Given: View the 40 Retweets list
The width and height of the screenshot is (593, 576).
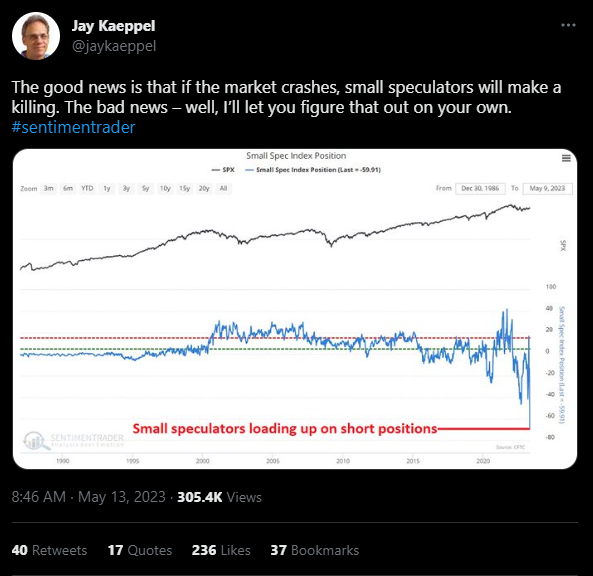Looking at the screenshot, I should [x=49, y=550].
